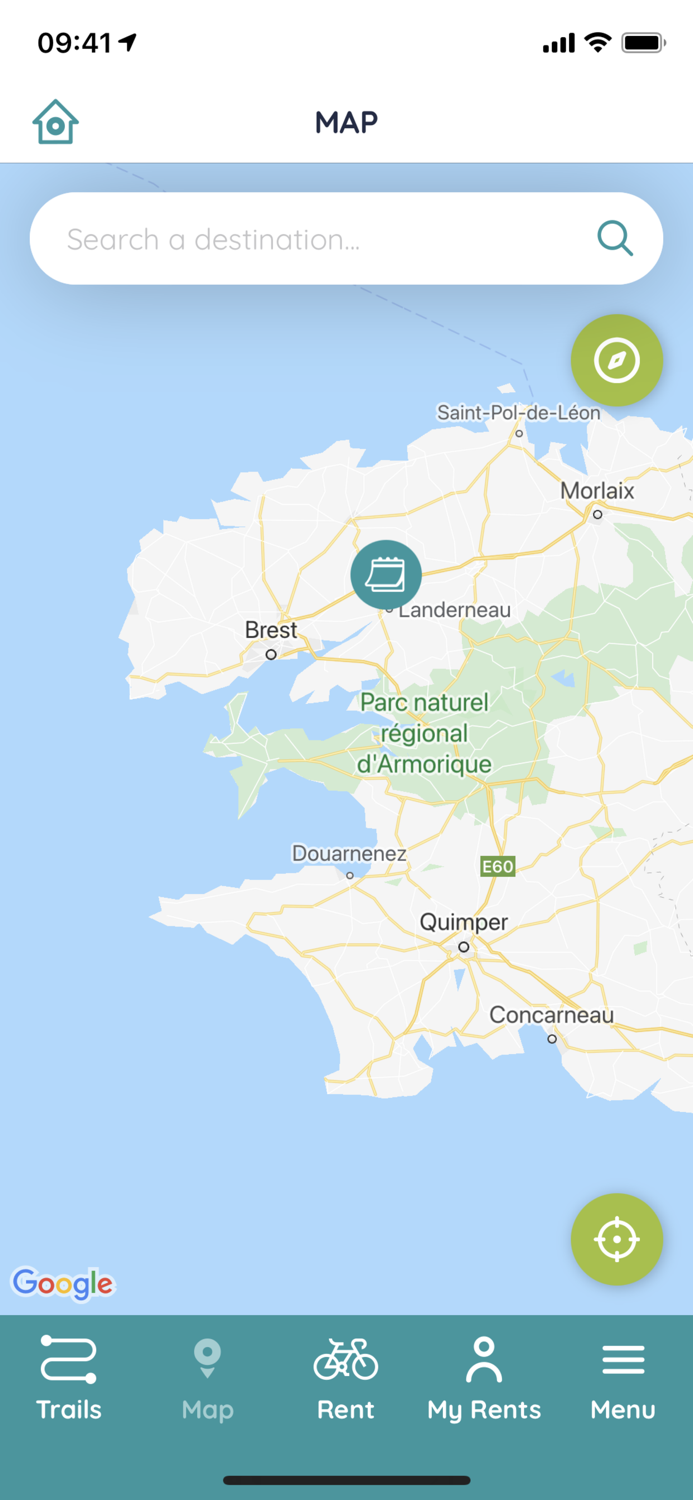
Task: Tap the home icon in header
Action: (x=55, y=122)
